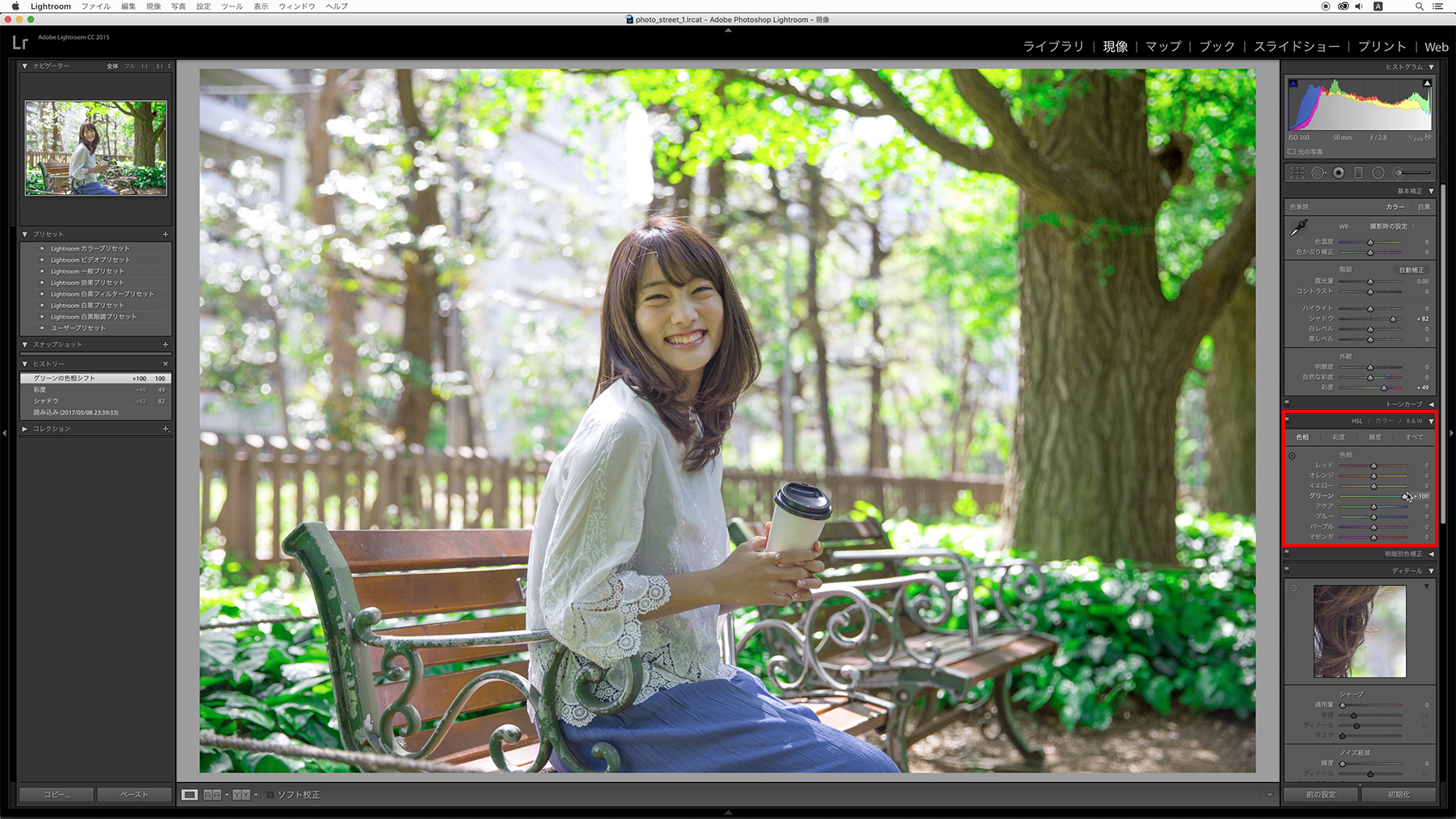The width and height of the screenshot is (1456, 819).
Task: Select the before/after side-by-side view icon
Action: coord(212,795)
